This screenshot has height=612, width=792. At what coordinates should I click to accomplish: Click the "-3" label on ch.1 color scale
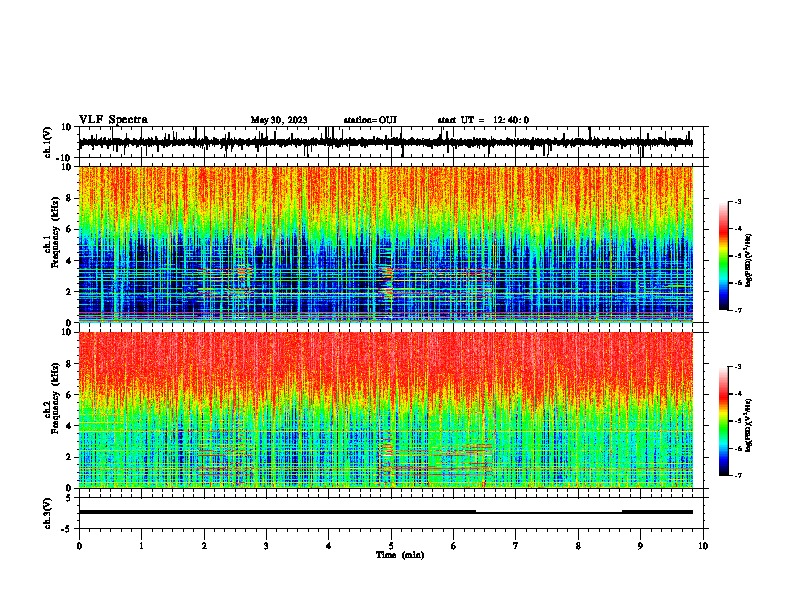click(x=738, y=202)
